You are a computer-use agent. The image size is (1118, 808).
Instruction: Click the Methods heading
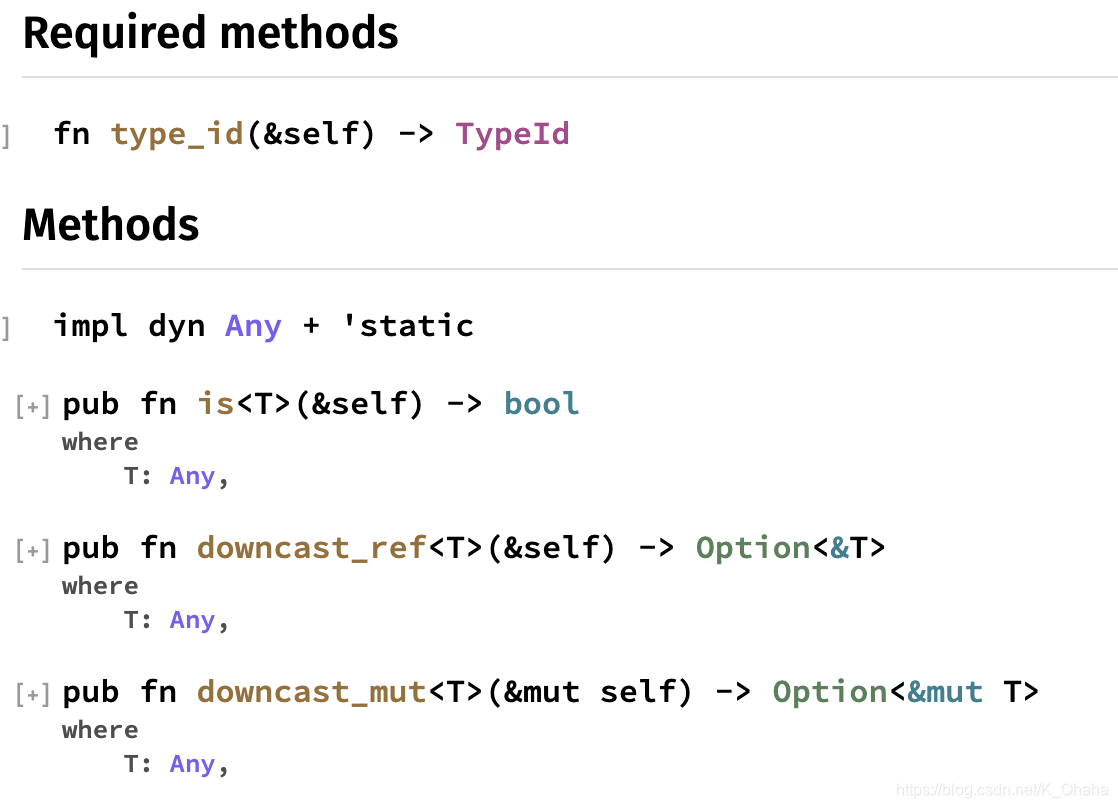pyautogui.click(x=111, y=225)
